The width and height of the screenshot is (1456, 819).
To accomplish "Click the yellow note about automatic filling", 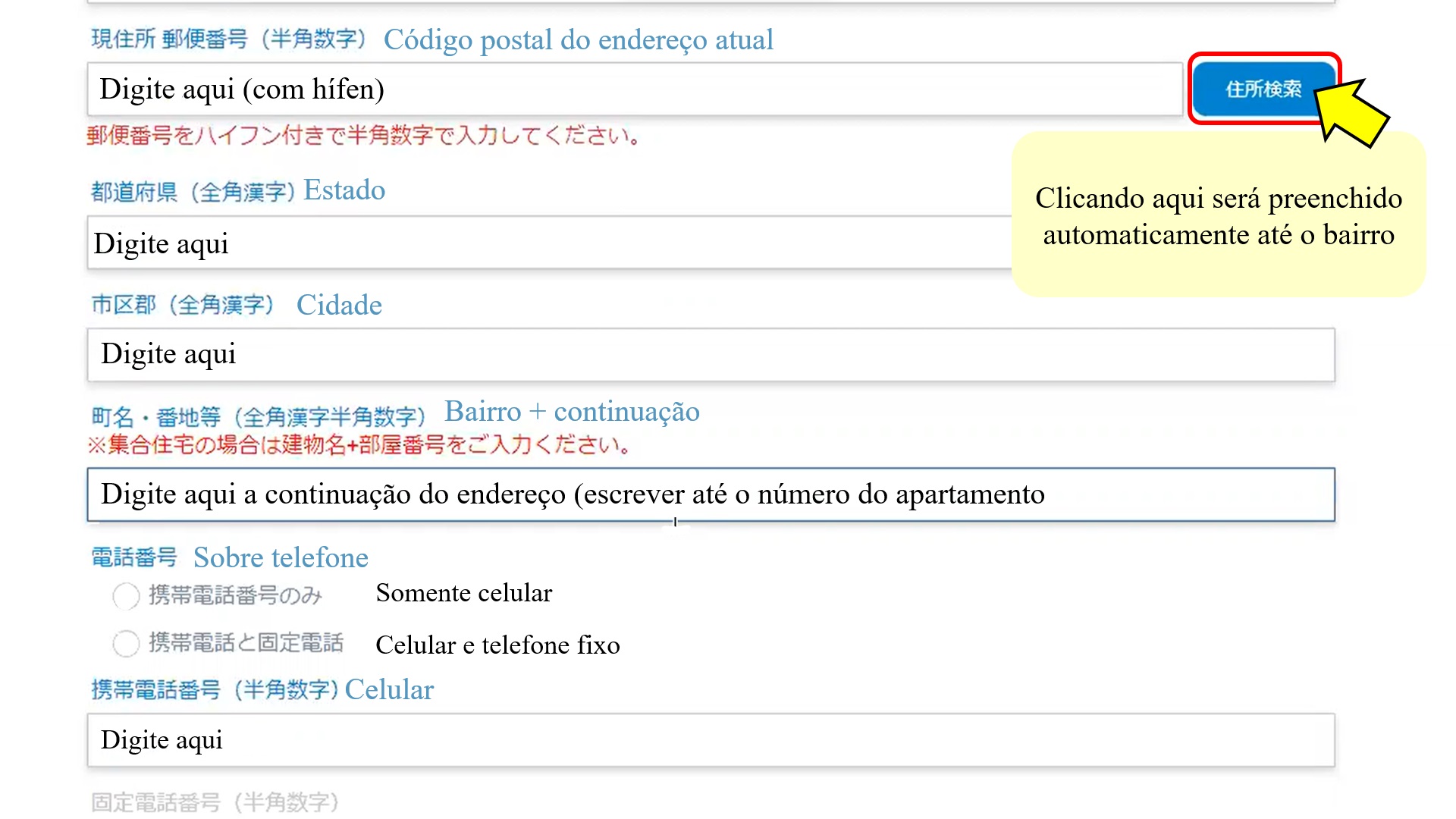I will point(1218,217).
